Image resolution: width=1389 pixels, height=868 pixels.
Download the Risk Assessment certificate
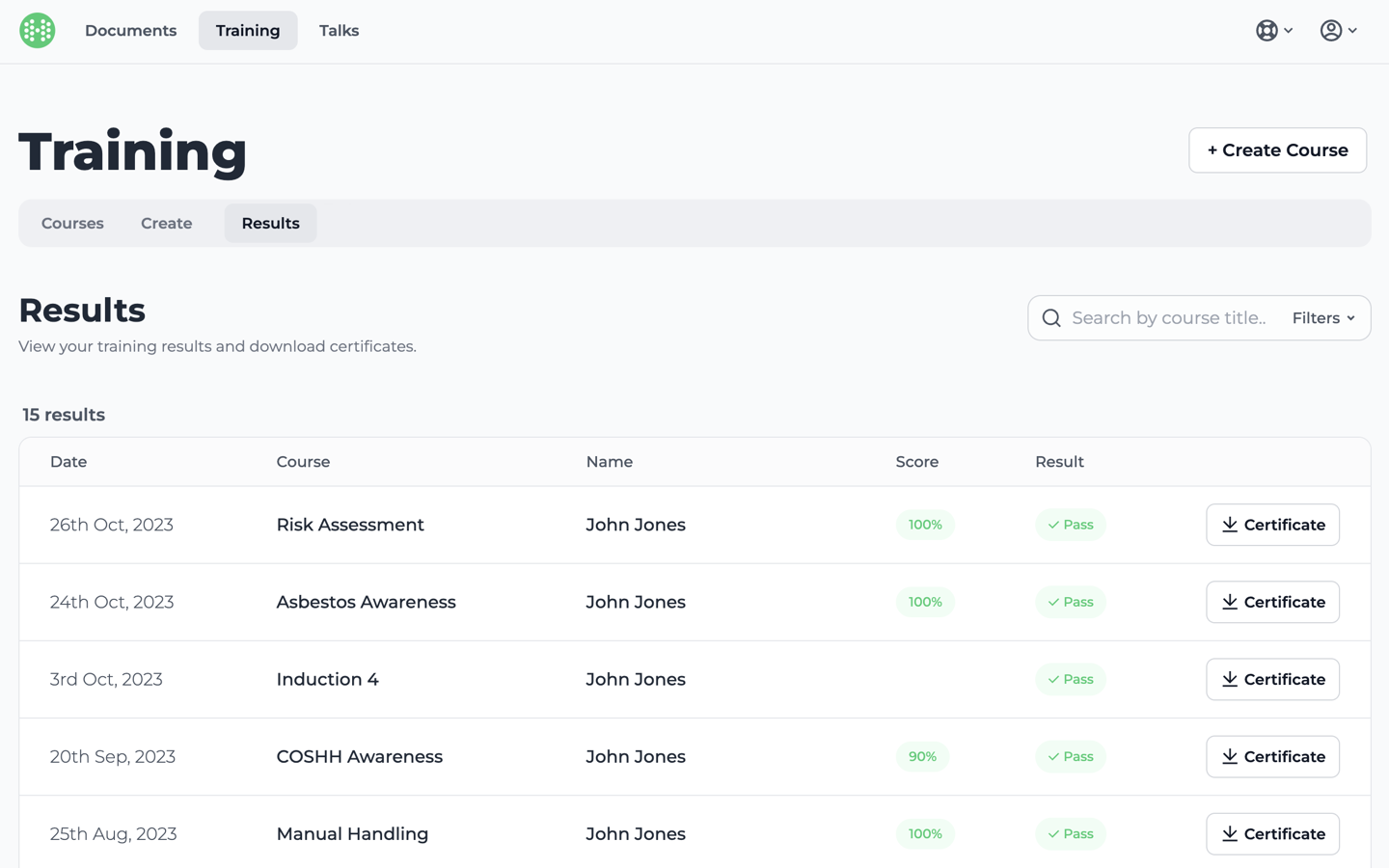(1272, 525)
